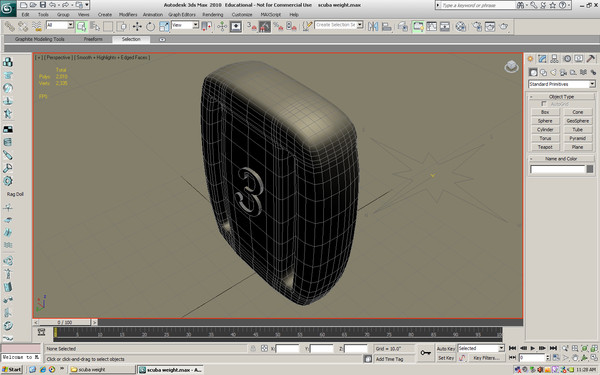The width and height of the screenshot is (600, 375).
Task: Click the time slider 0 / 100 handle
Action: click(65, 322)
